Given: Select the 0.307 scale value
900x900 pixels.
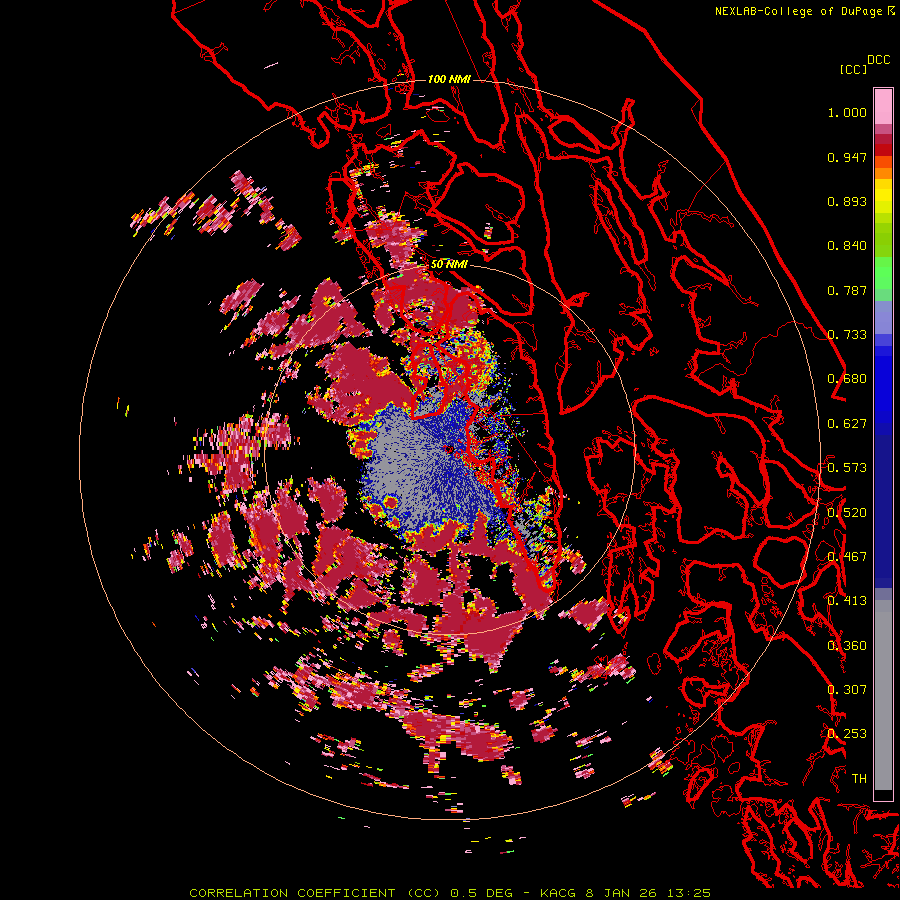Looking at the screenshot, I should (x=847, y=689).
